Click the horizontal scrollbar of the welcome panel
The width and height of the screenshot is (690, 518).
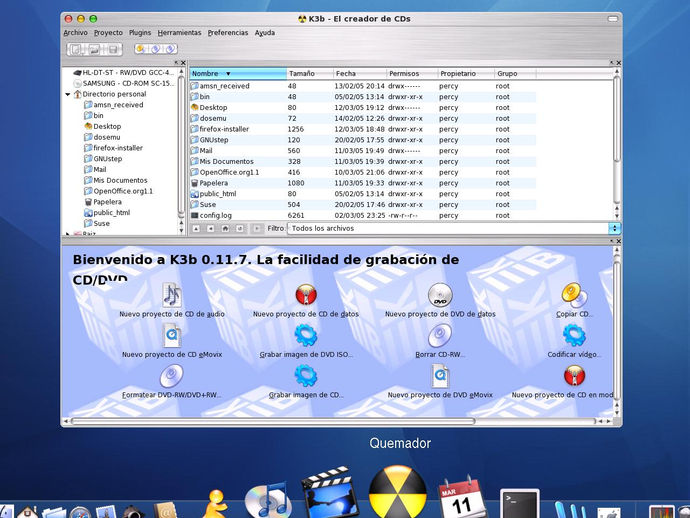coord(272,421)
